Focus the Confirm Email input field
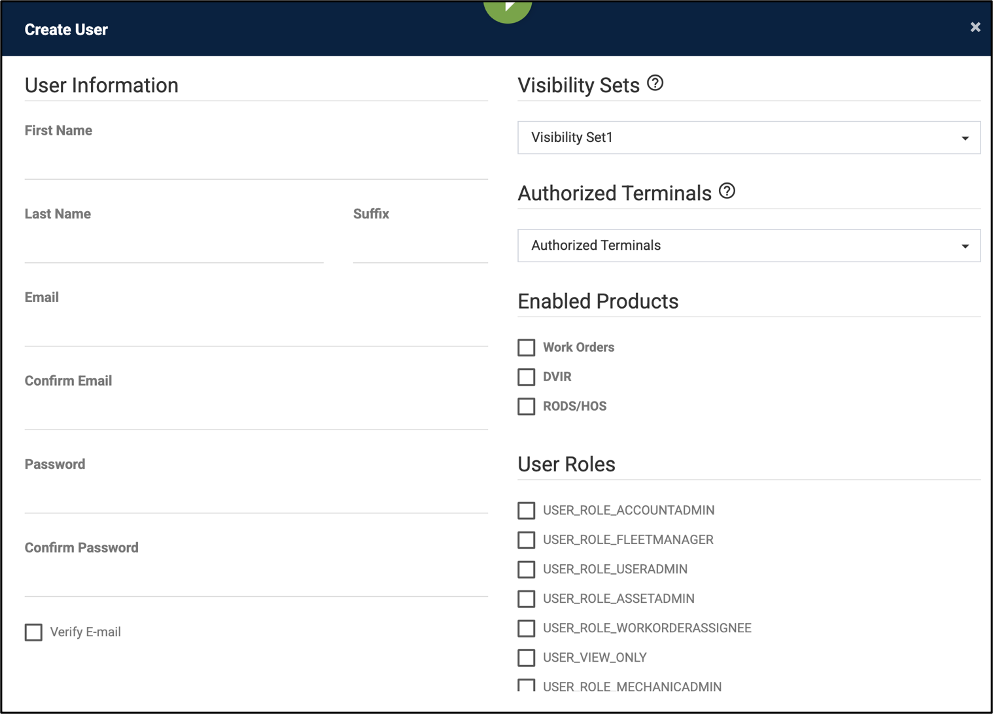 coord(256,413)
